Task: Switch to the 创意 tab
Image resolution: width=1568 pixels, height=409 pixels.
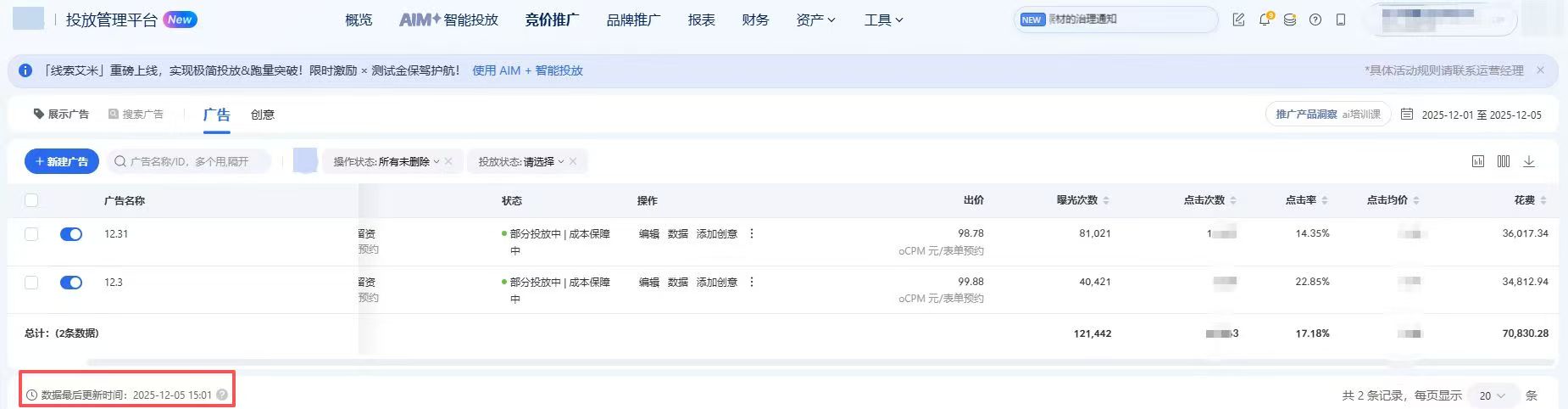Action: pyautogui.click(x=262, y=115)
